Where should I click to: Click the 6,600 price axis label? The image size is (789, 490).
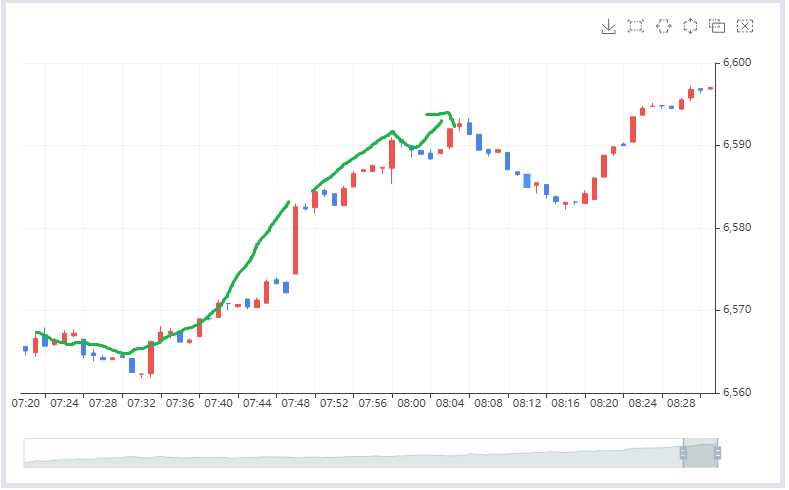[x=737, y=62]
